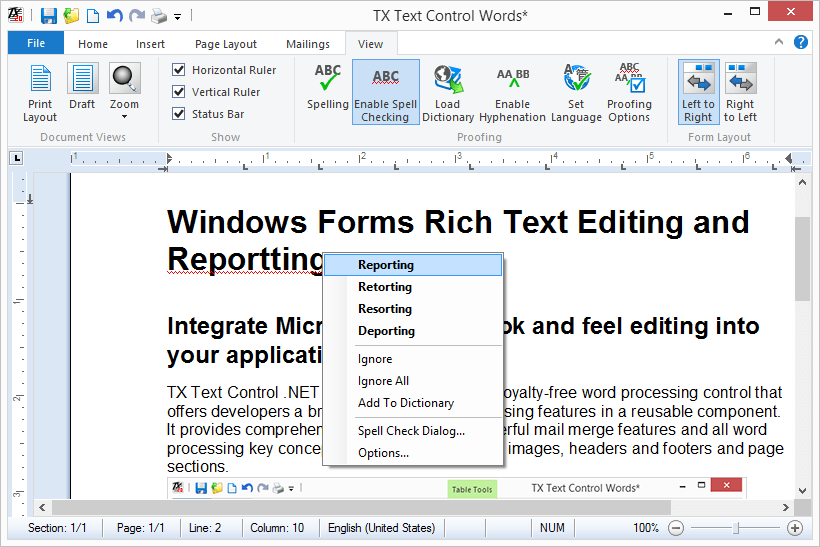Collapse the ribbon using the chevron
This screenshot has width=820, height=547.
point(780,43)
